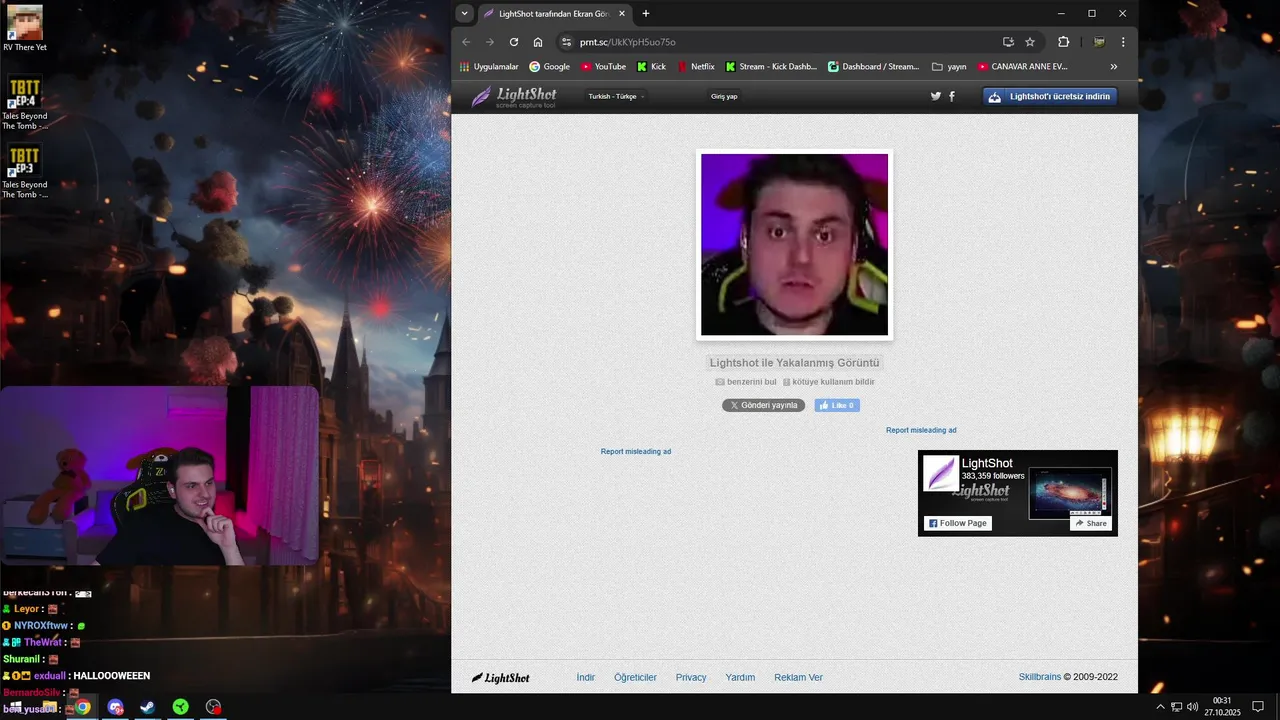Click the footer LightShot logo
Image resolution: width=1280 pixels, height=720 pixels.
[x=501, y=678]
